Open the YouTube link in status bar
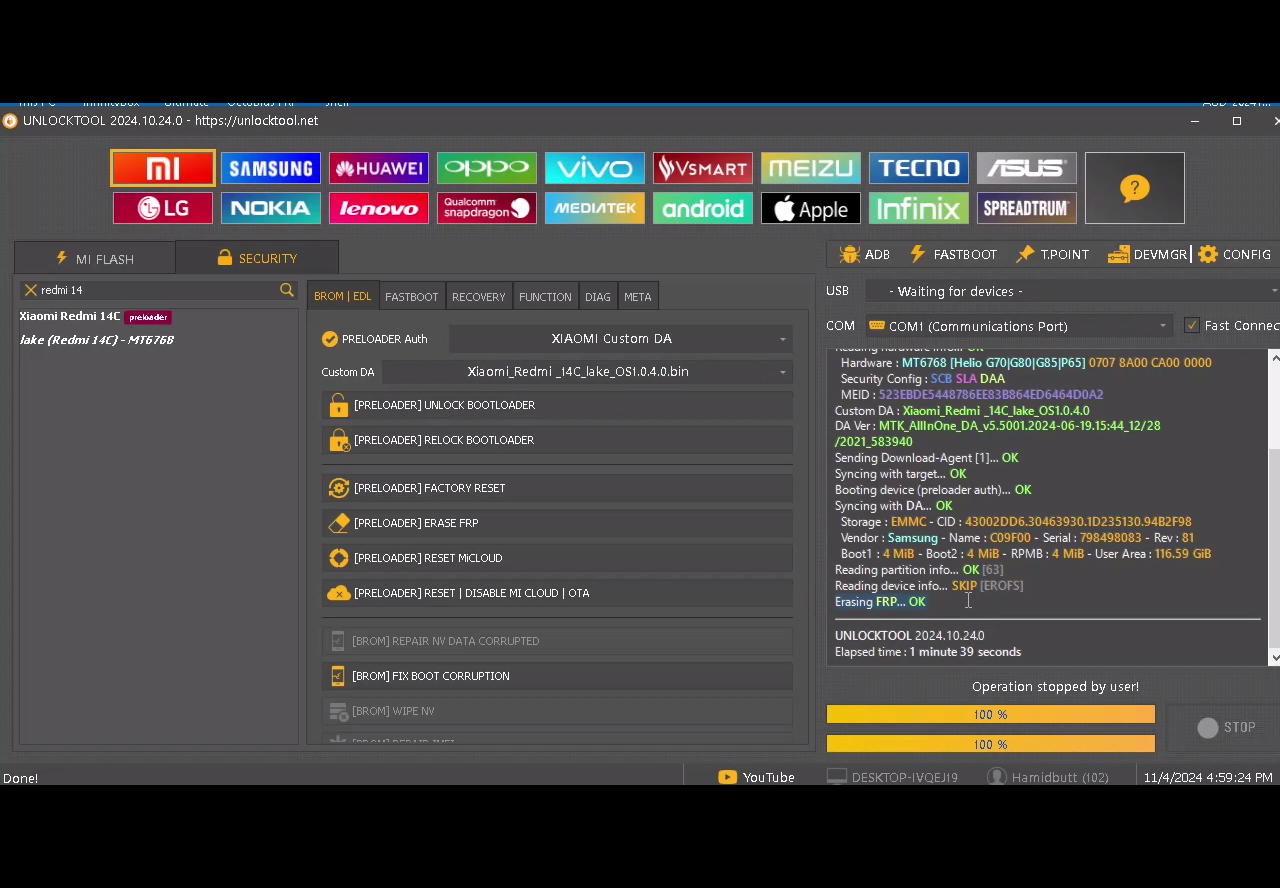Image resolution: width=1280 pixels, height=888 pixels. click(x=757, y=777)
